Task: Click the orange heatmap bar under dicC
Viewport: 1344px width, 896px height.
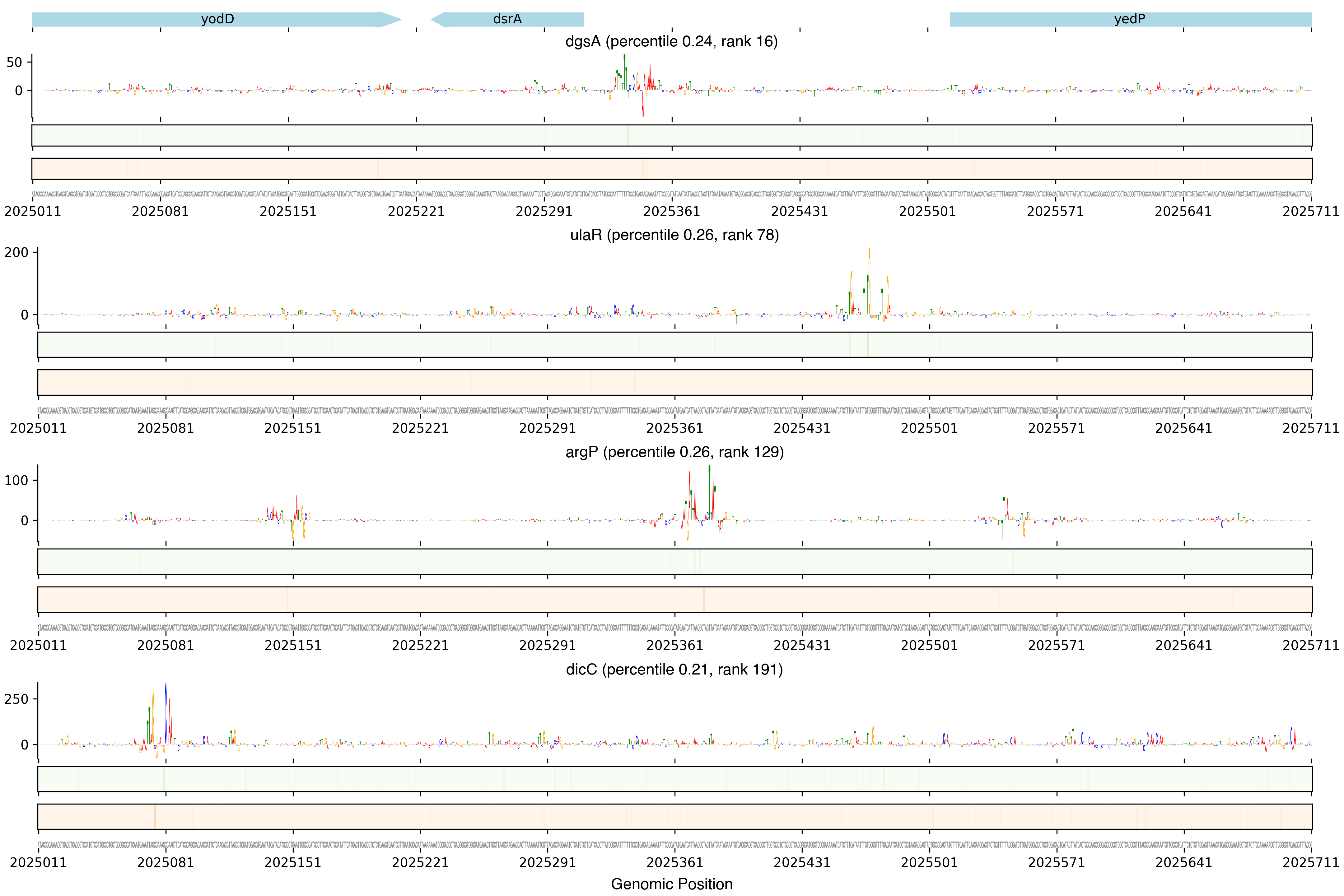Action: pos(674,817)
